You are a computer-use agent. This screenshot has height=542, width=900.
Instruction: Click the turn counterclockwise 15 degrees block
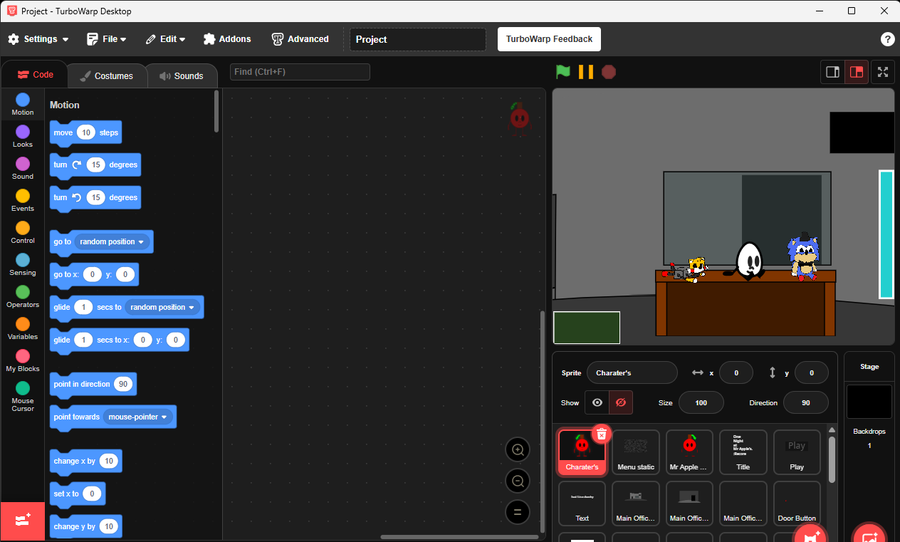point(95,198)
